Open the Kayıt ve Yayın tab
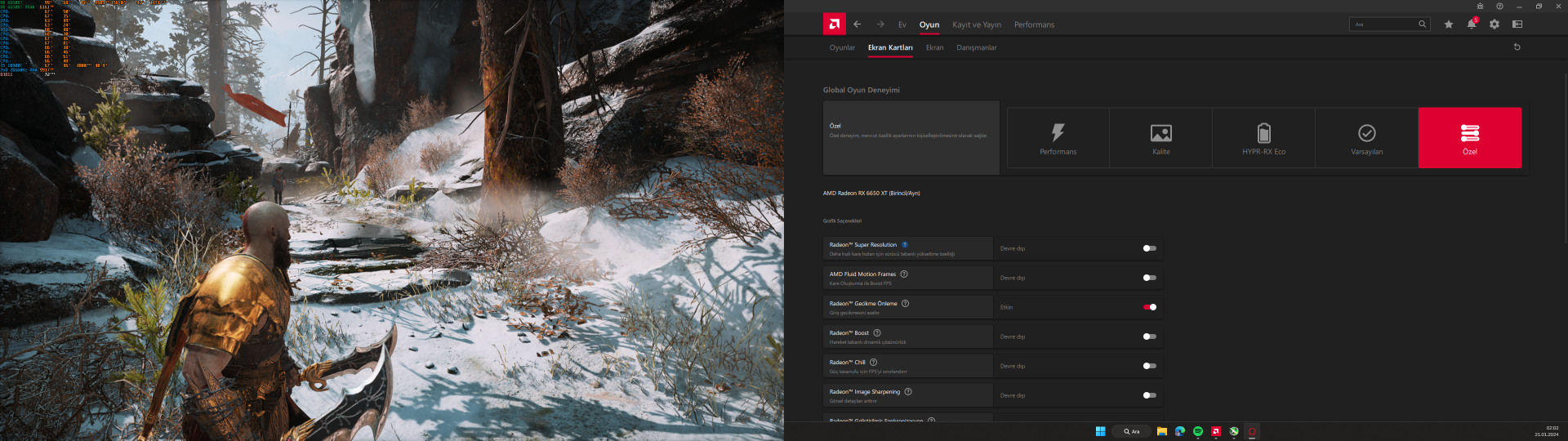The width and height of the screenshot is (1568, 441). point(977,24)
